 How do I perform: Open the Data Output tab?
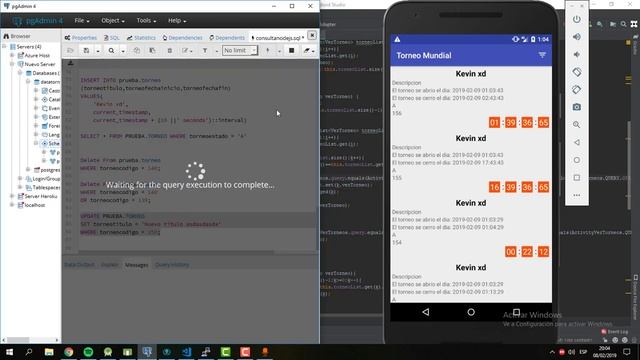tap(79, 265)
